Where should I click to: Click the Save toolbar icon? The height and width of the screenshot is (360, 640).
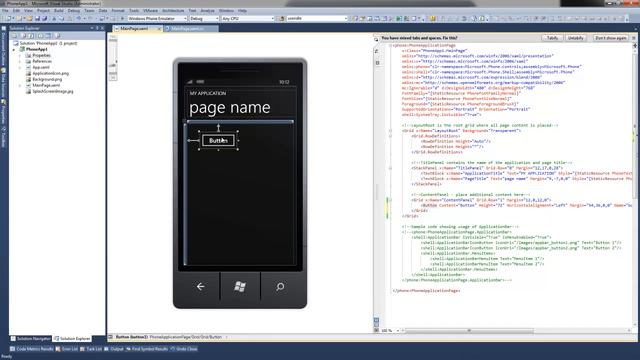coord(37,18)
